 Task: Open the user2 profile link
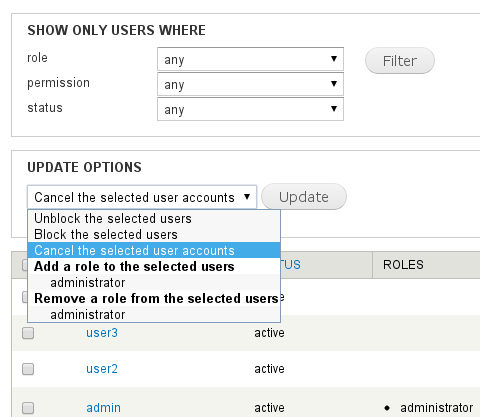[x=102, y=369]
